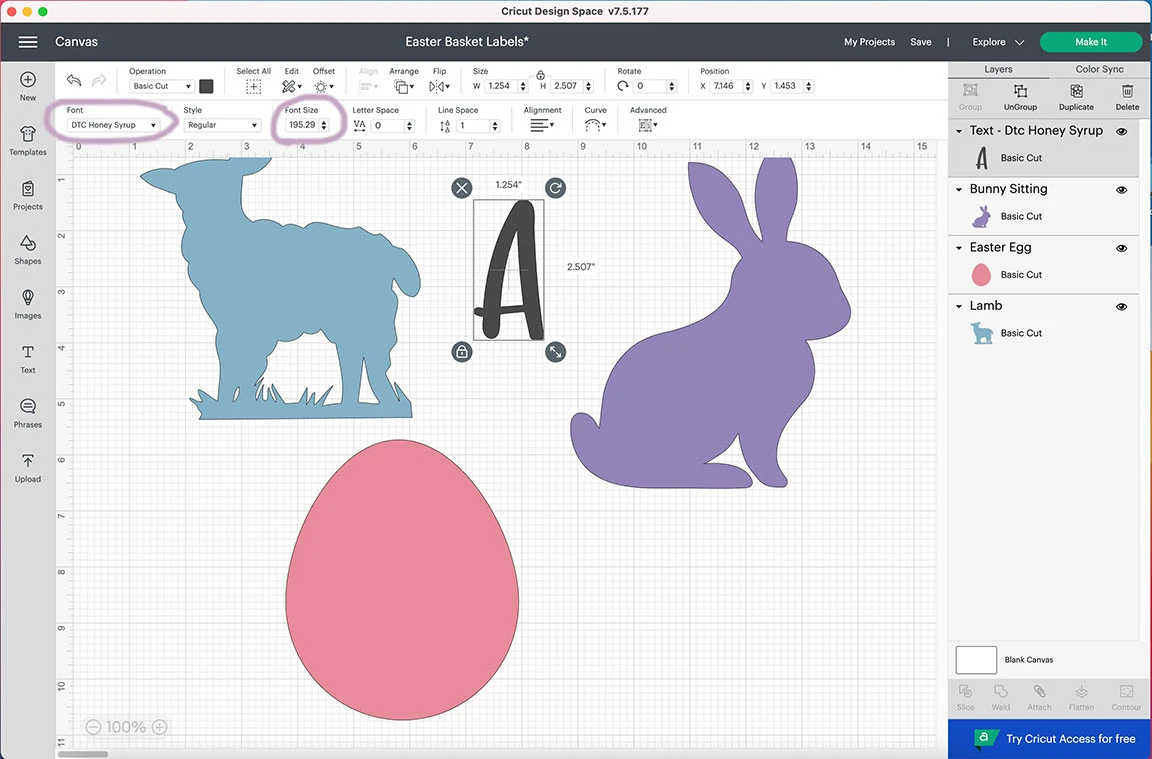Screen dimensions: 1152x759
Task: Hide the Lamb layer
Action: coord(1121,306)
